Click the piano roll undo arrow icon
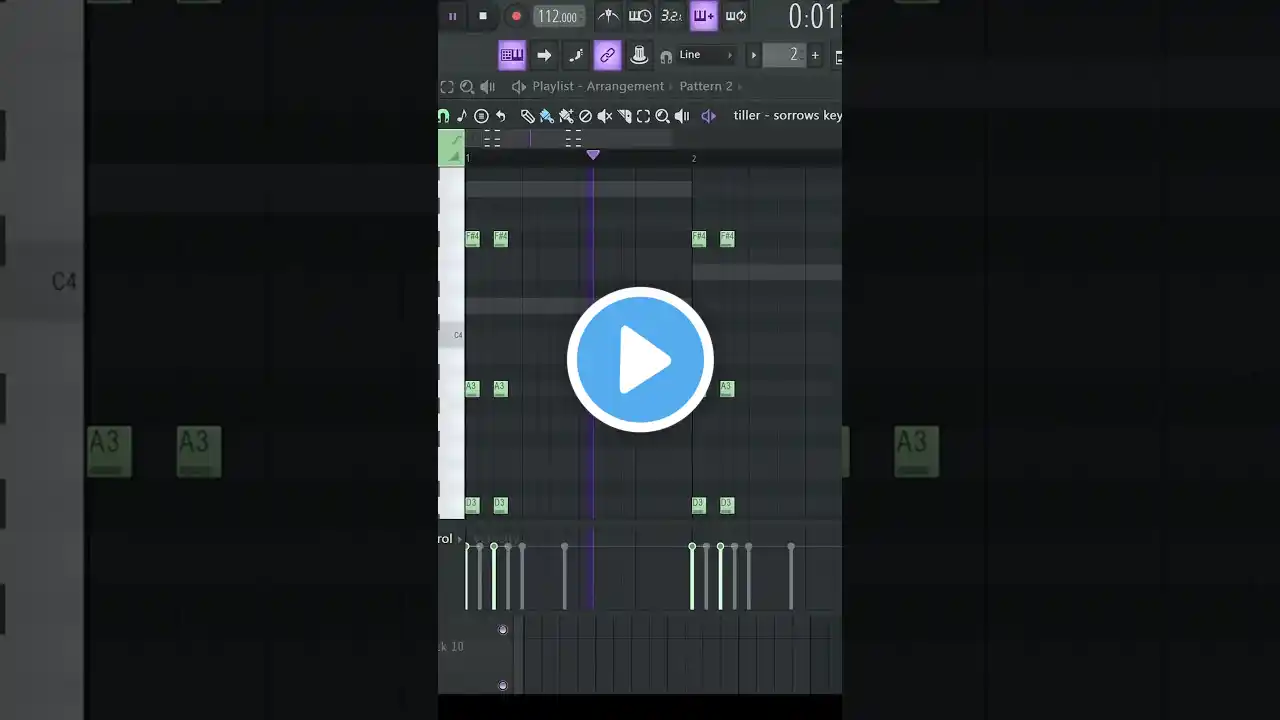Screen dimensions: 1280x720 (500, 116)
